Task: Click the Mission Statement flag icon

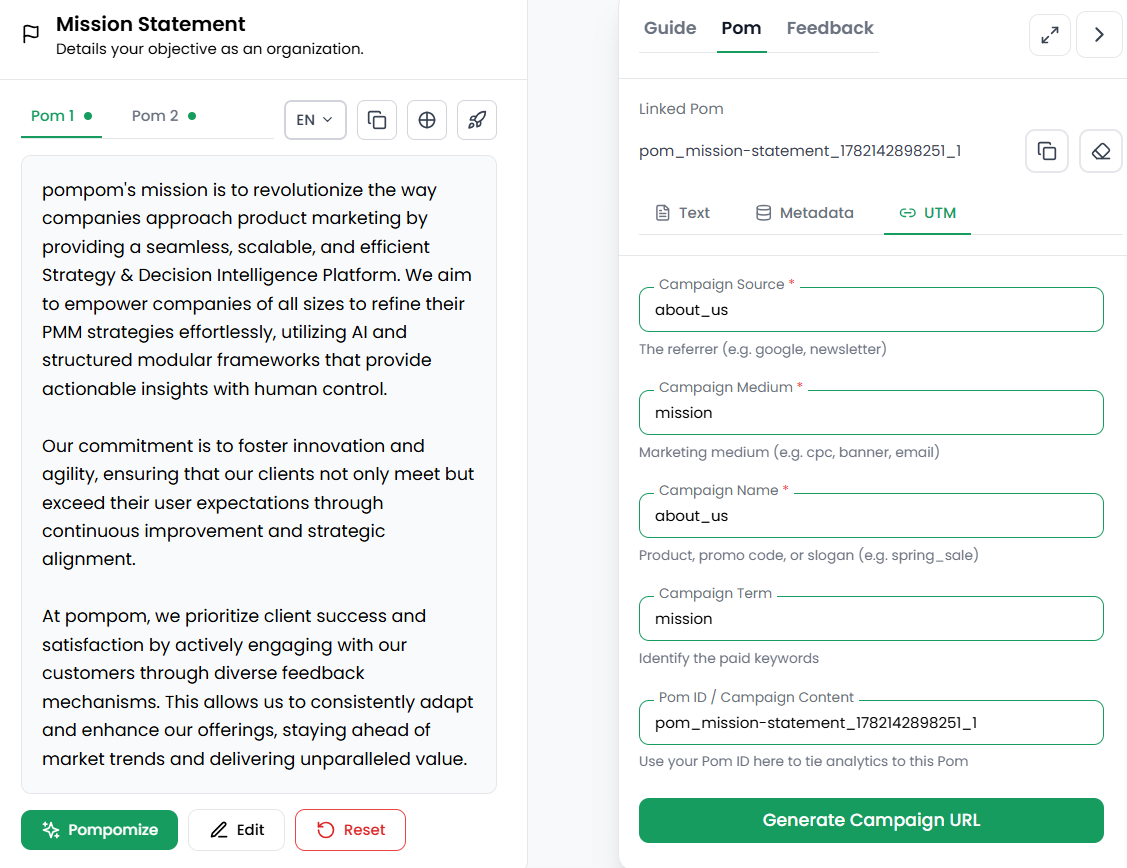Action: (x=31, y=34)
